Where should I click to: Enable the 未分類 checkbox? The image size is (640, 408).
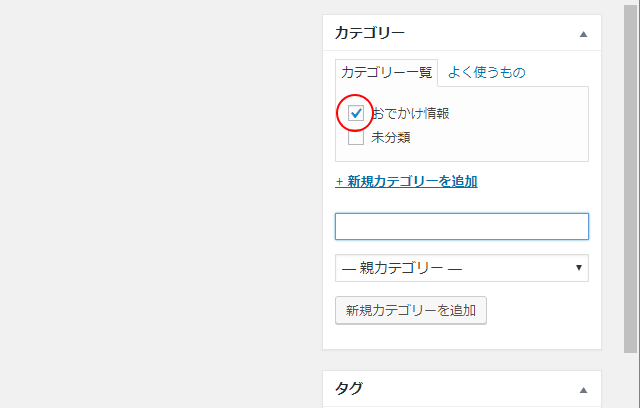point(356,137)
